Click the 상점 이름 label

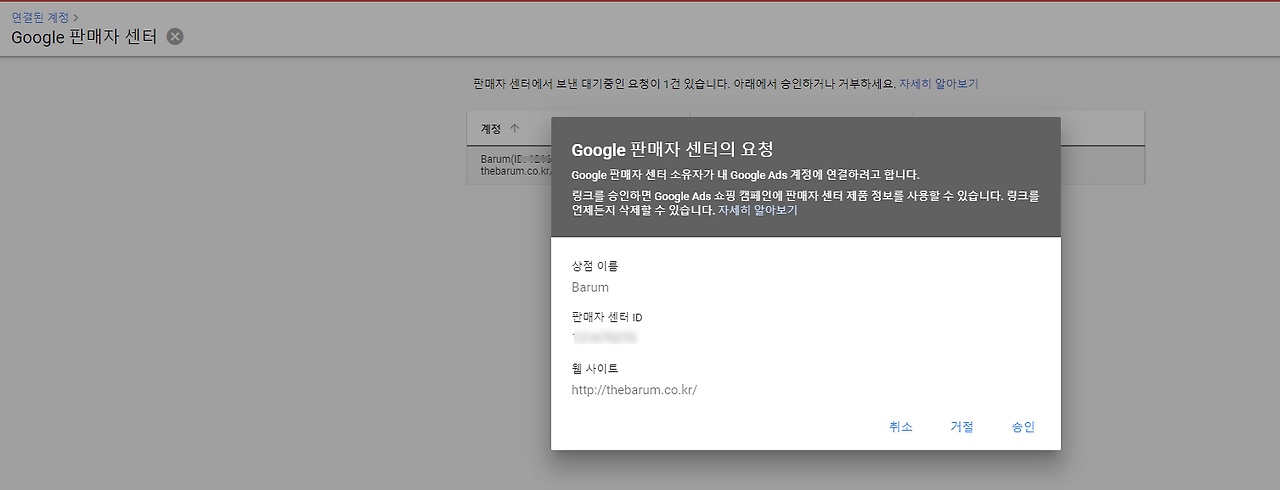click(595, 266)
